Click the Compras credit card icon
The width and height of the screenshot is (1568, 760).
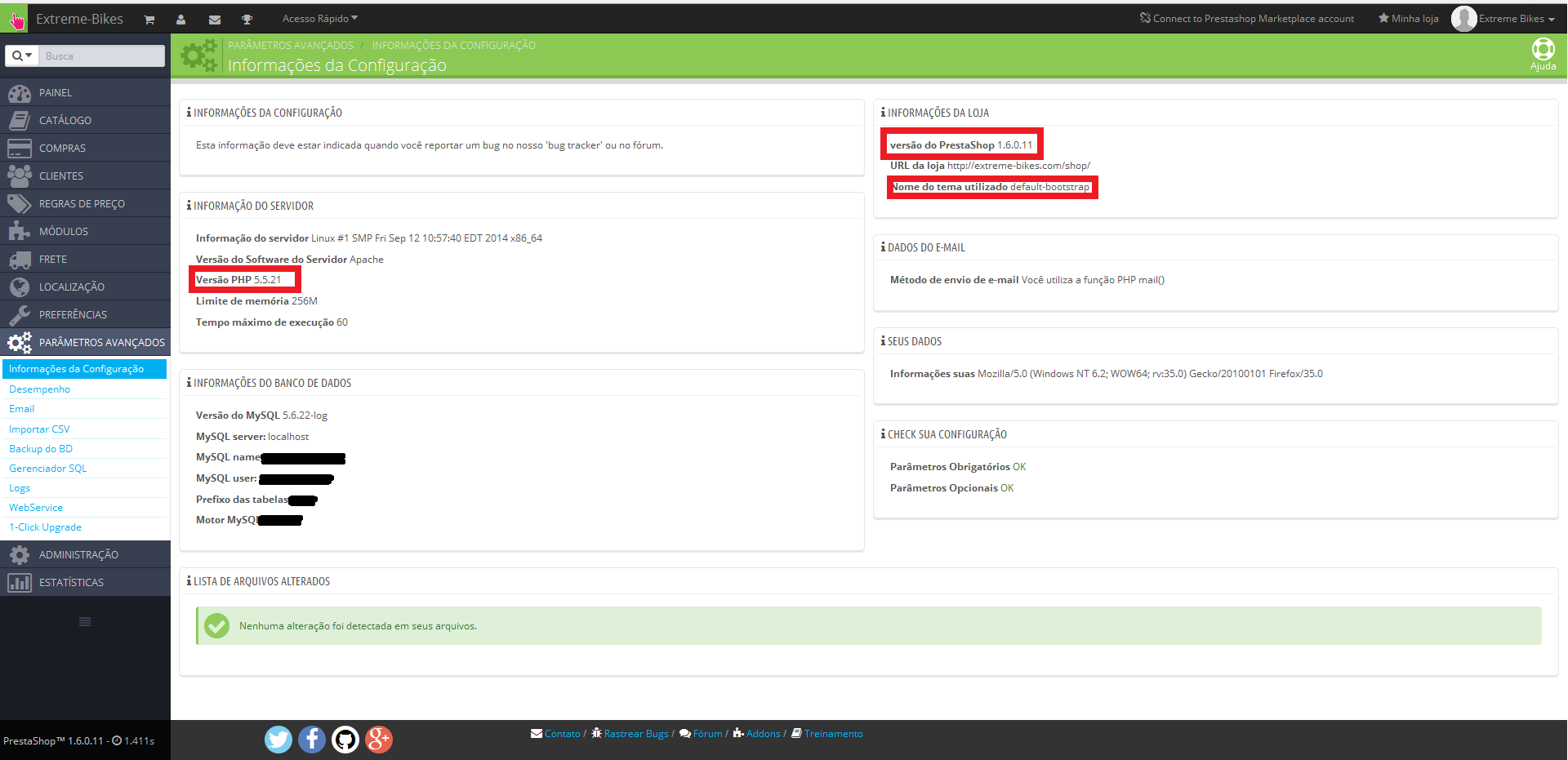(x=20, y=149)
